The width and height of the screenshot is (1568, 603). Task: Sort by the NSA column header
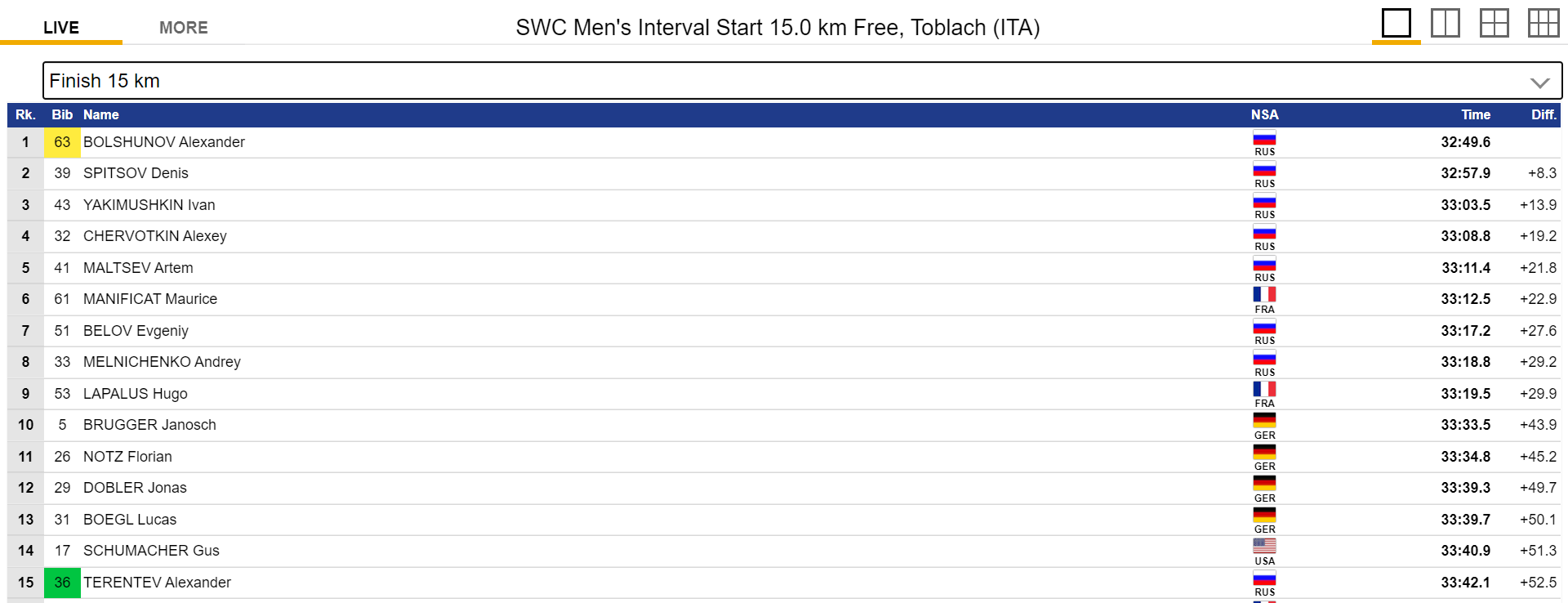coord(1264,115)
